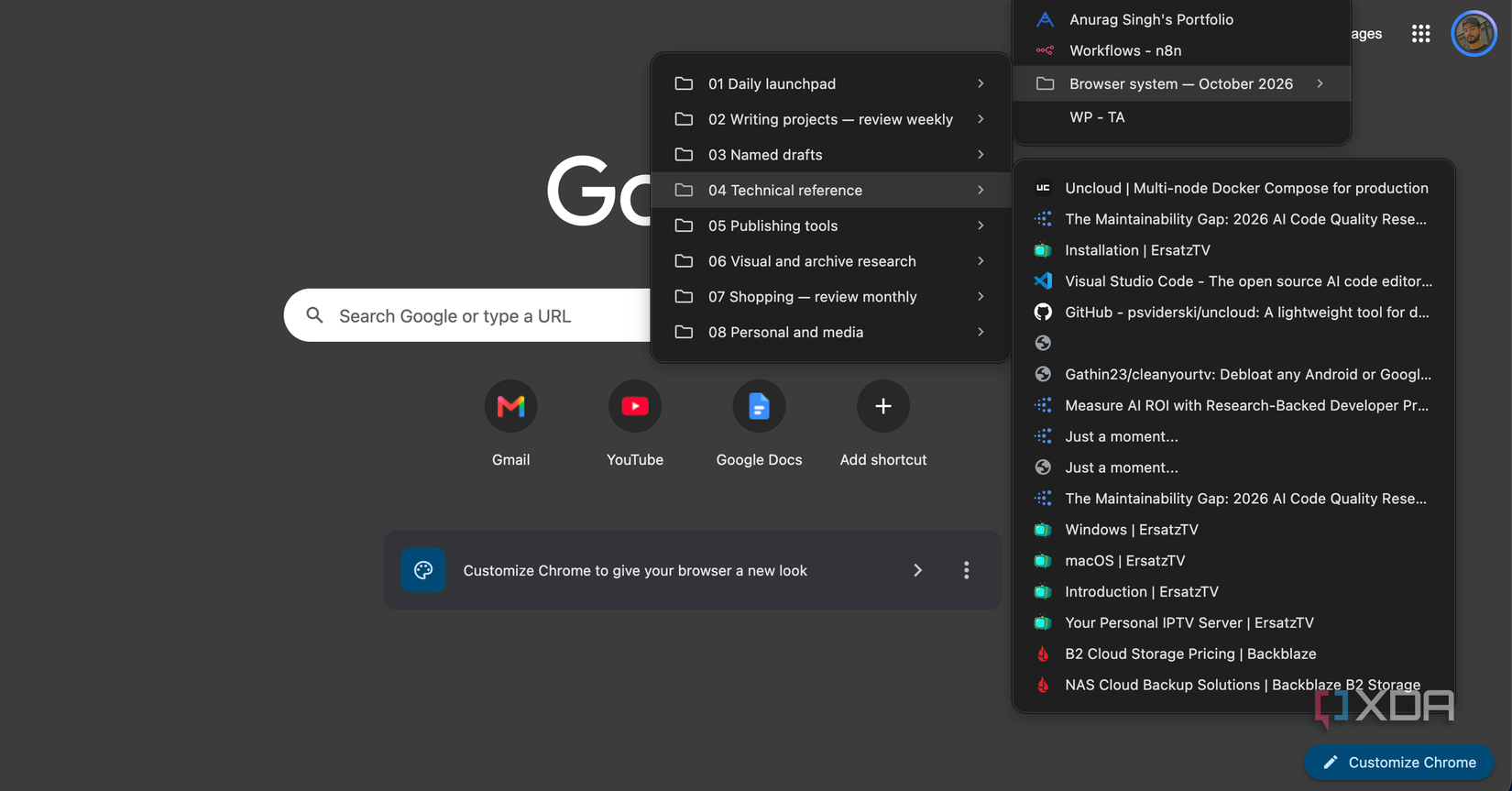Open the Gmail shortcut
The image size is (1512, 791).
tap(510, 424)
